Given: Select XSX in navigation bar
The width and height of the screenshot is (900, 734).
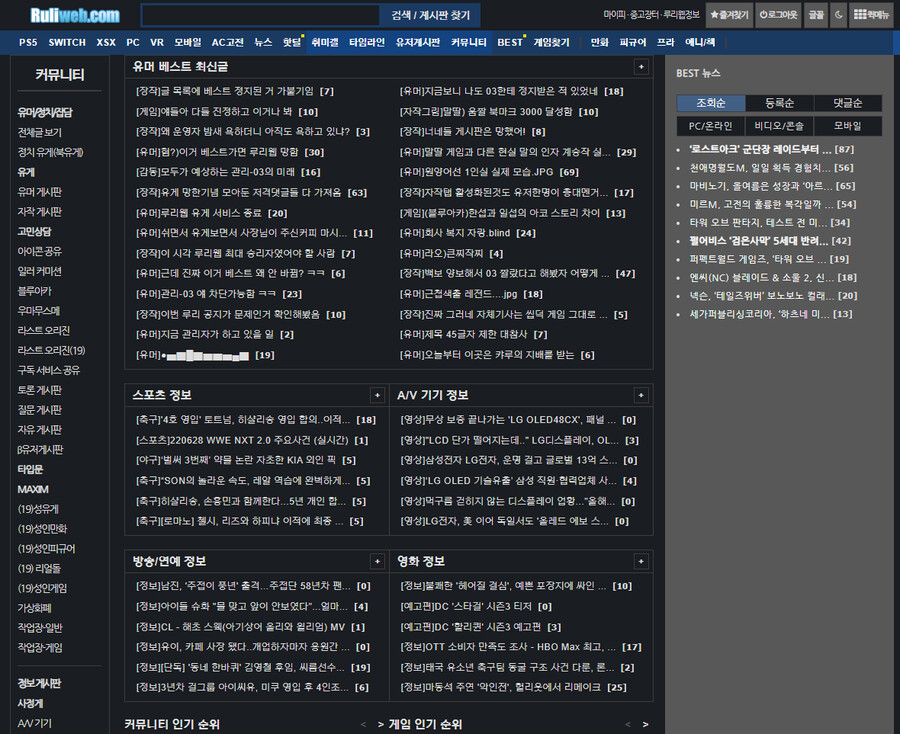Looking at the screenshot, I should pos(106,42).
